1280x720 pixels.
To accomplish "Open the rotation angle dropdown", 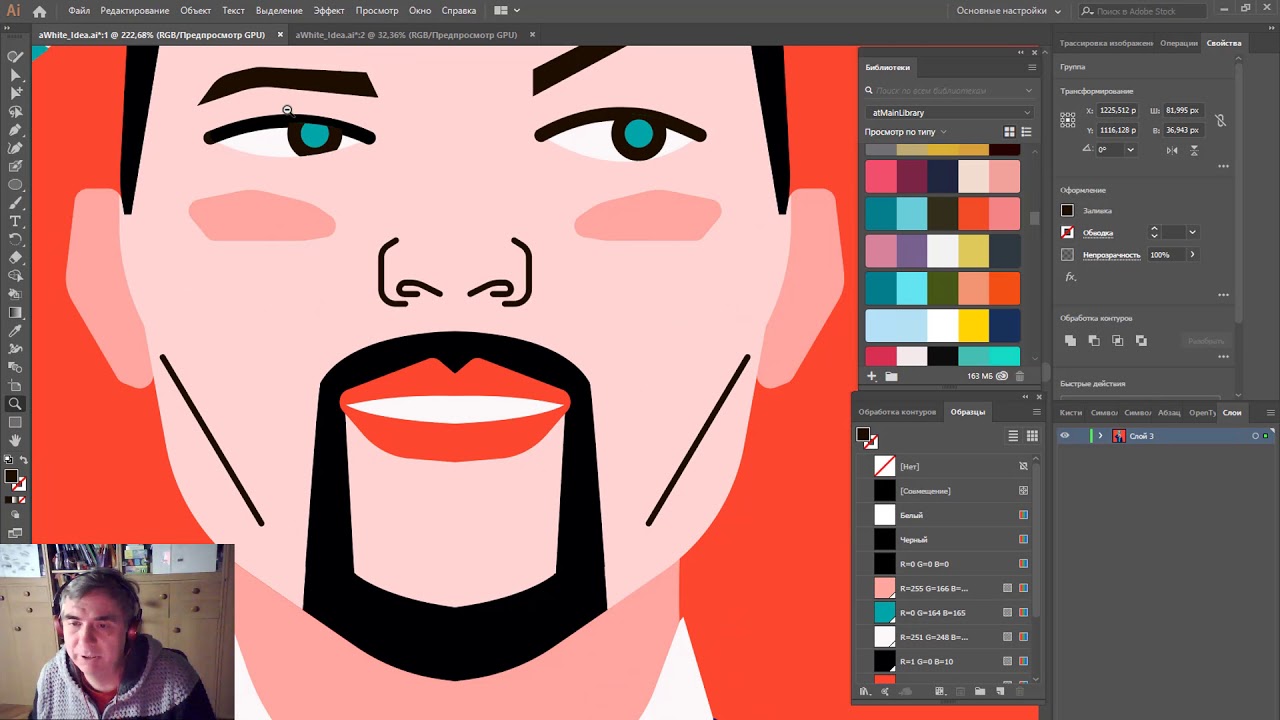I will pyautogui.click(x=1131, y=149).
